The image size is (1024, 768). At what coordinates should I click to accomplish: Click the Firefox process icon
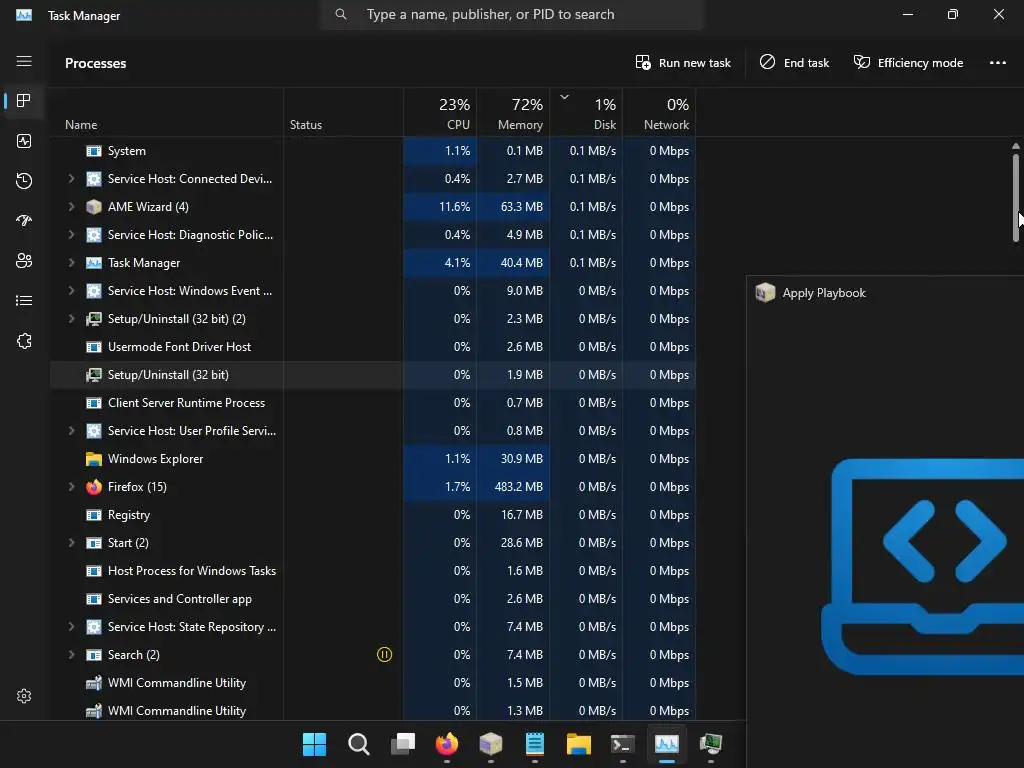click(94, 487)
